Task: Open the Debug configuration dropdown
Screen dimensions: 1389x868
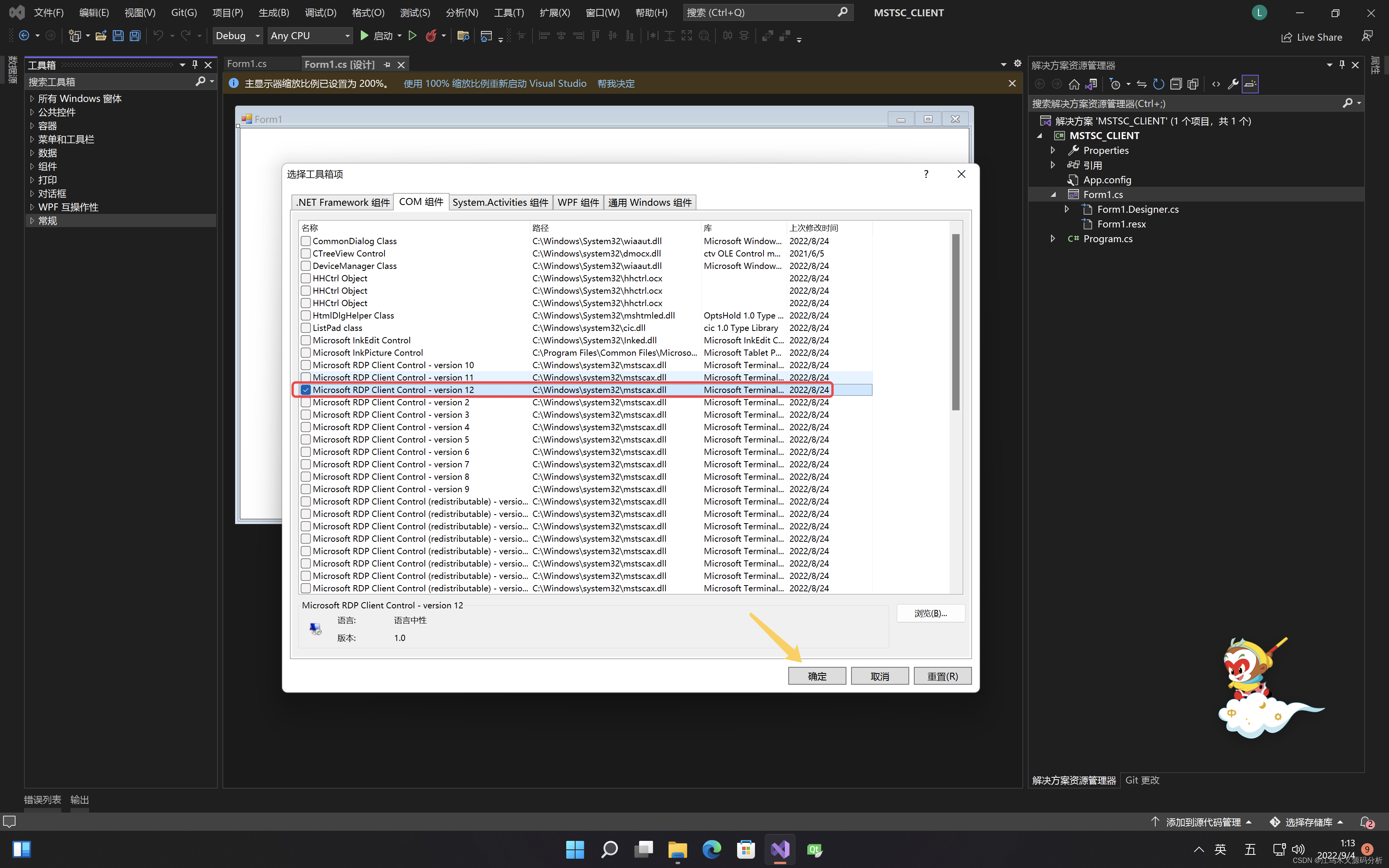Action: 238,36
